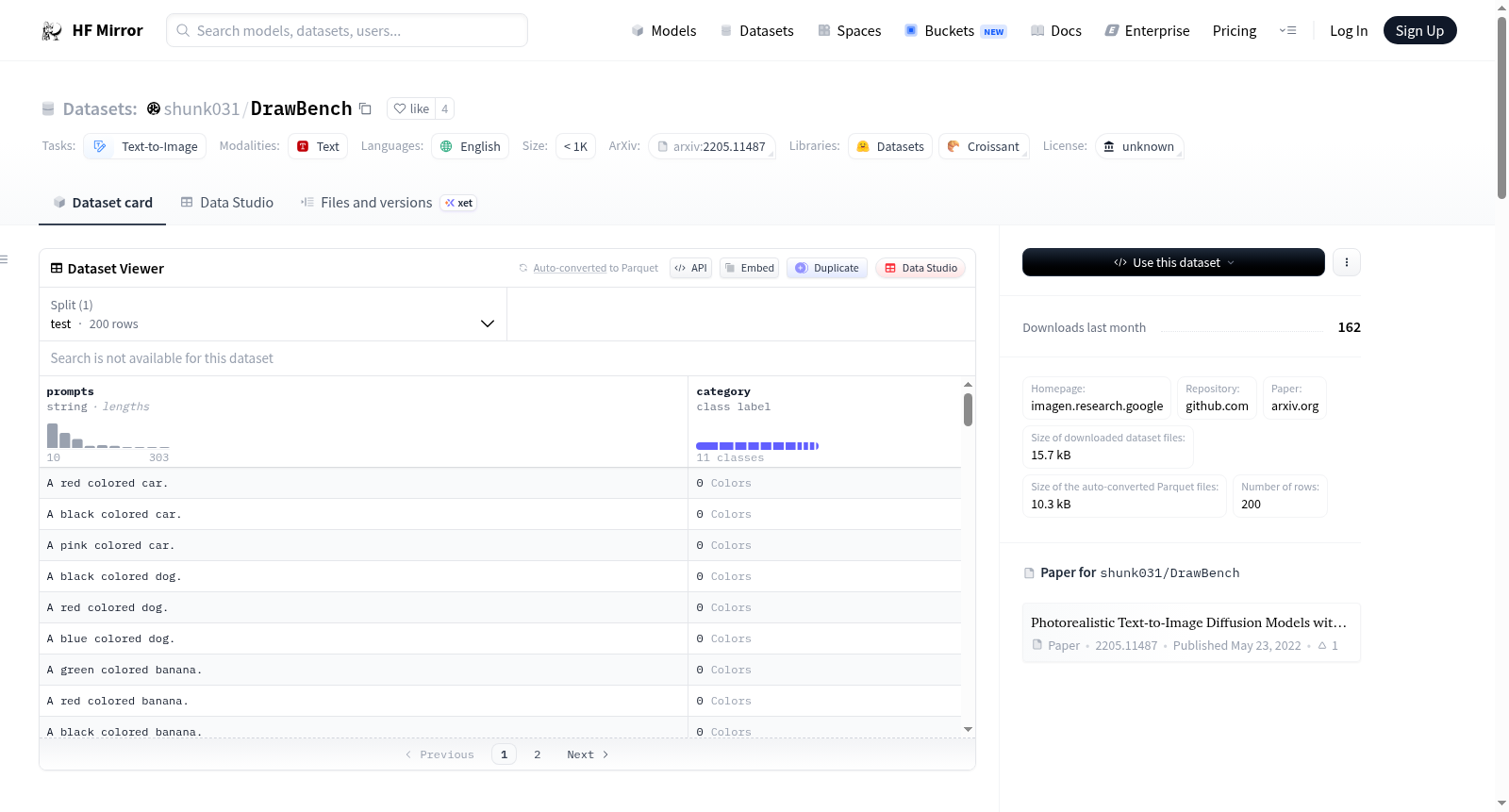Click the Embed button
This screenshot has height=812, width=1509.
click(749, 268)
